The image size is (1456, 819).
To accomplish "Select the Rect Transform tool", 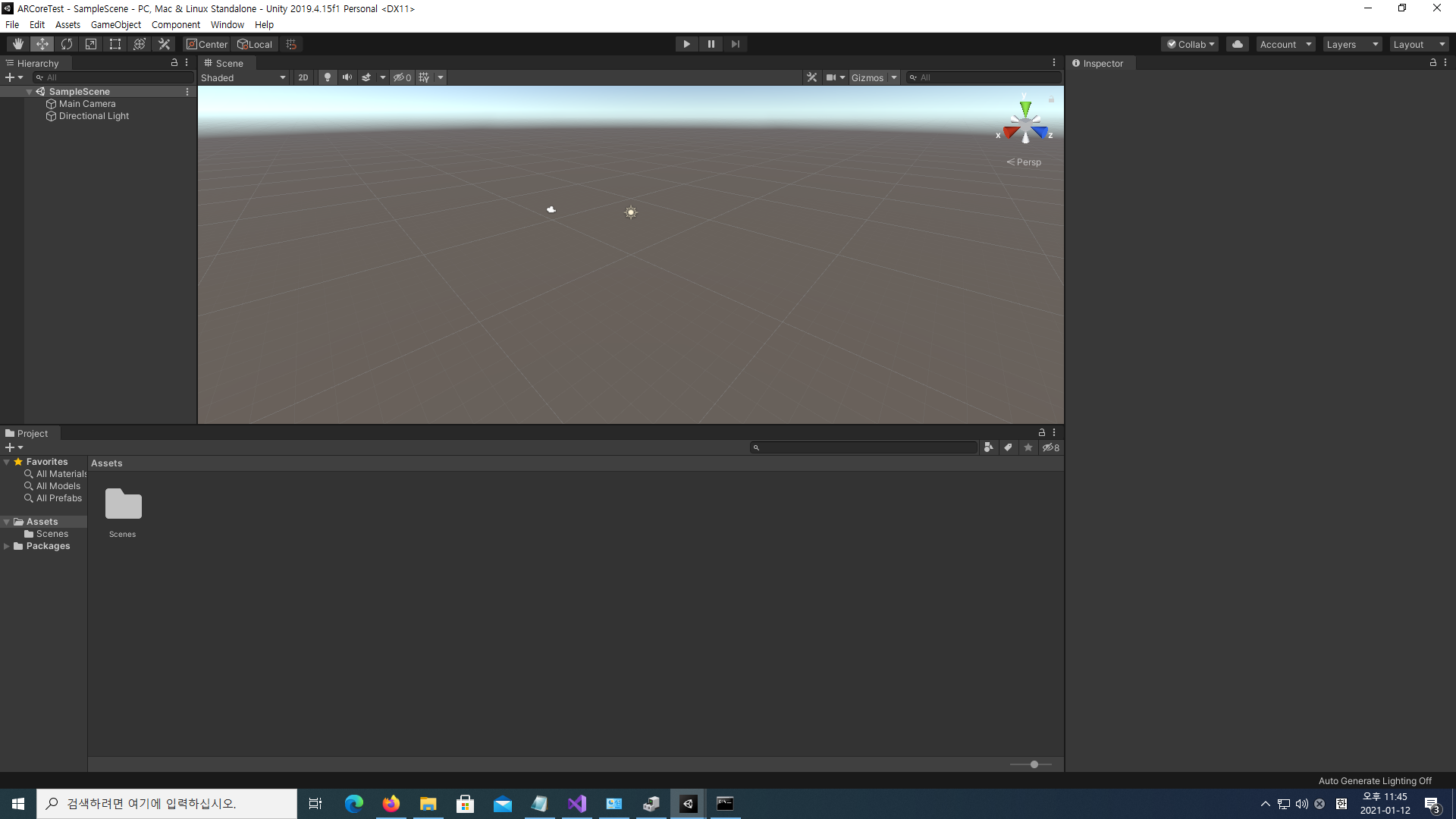I will tap(115, 44).
